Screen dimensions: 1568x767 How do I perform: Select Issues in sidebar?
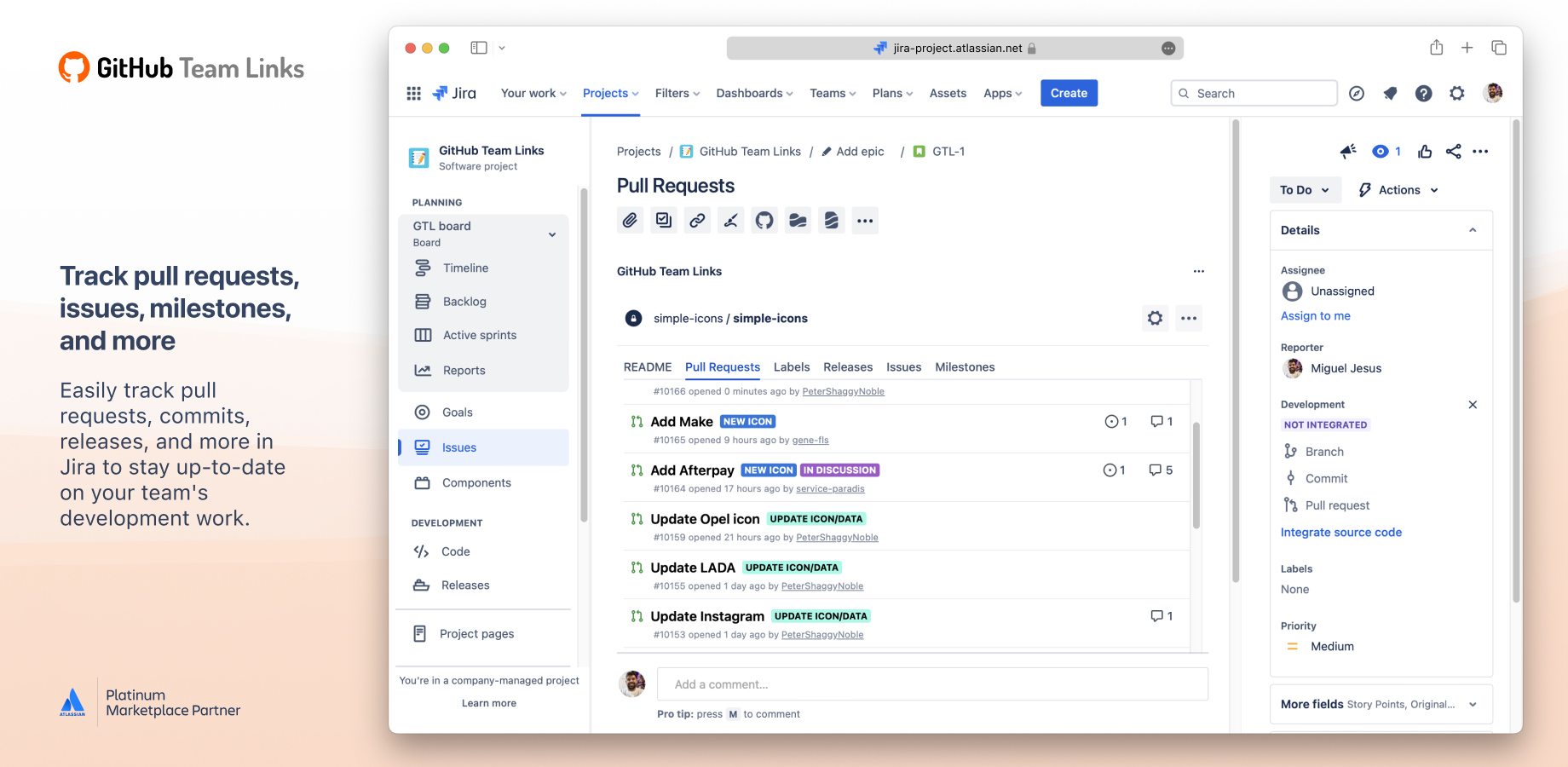[x=483, y=447]
